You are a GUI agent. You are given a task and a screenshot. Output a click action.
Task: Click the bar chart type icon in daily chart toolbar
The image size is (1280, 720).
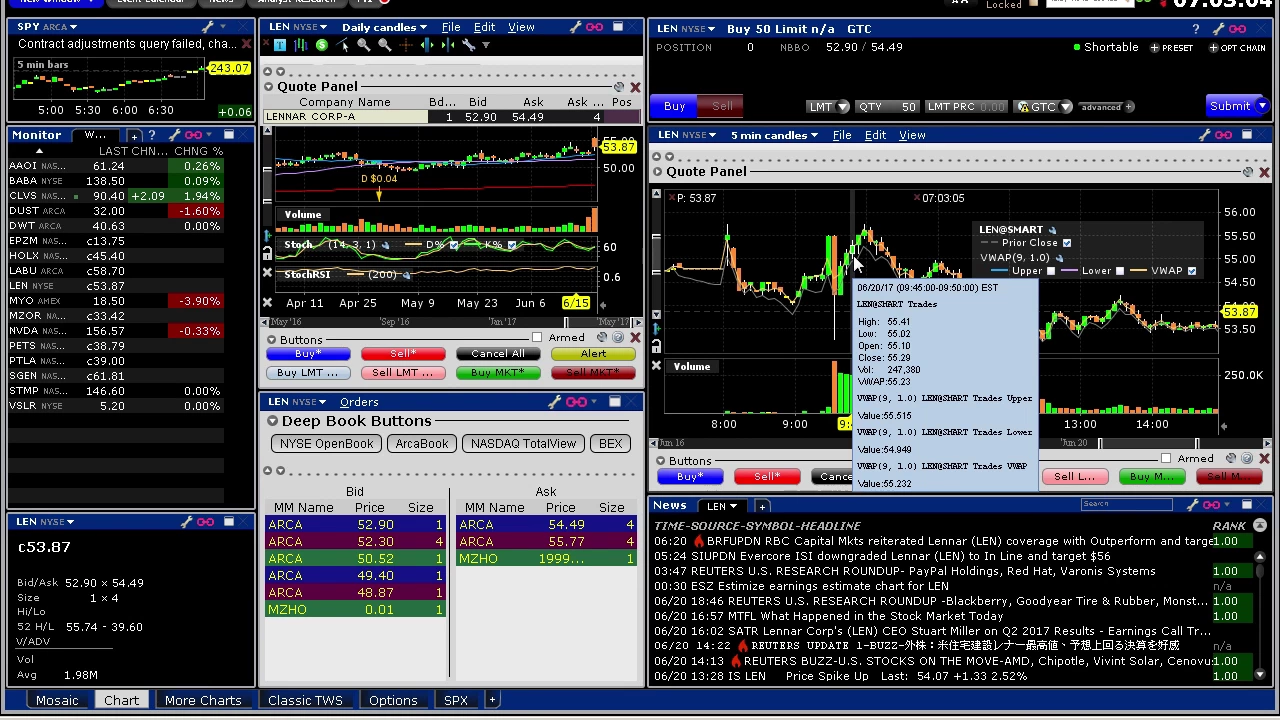[x=301, y=45]
